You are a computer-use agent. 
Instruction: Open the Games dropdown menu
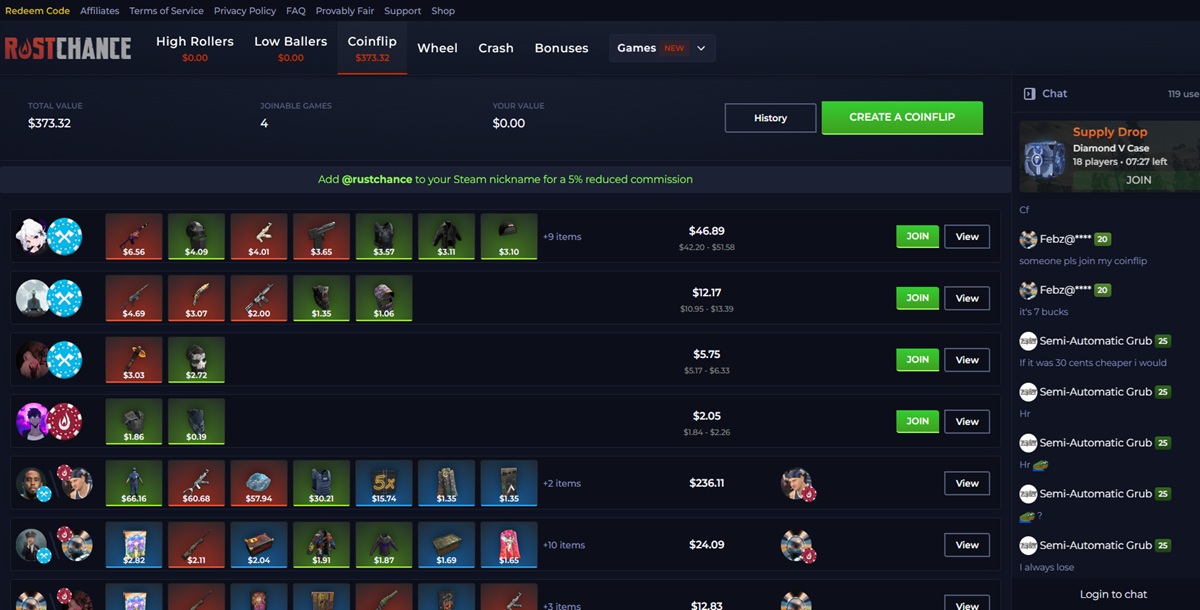pos(662,48)
